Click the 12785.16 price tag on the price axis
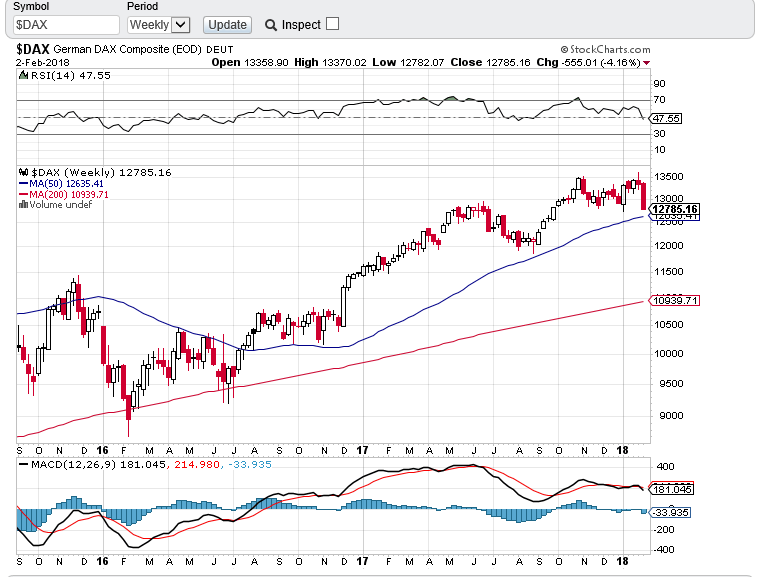 (x=674, y=209)
